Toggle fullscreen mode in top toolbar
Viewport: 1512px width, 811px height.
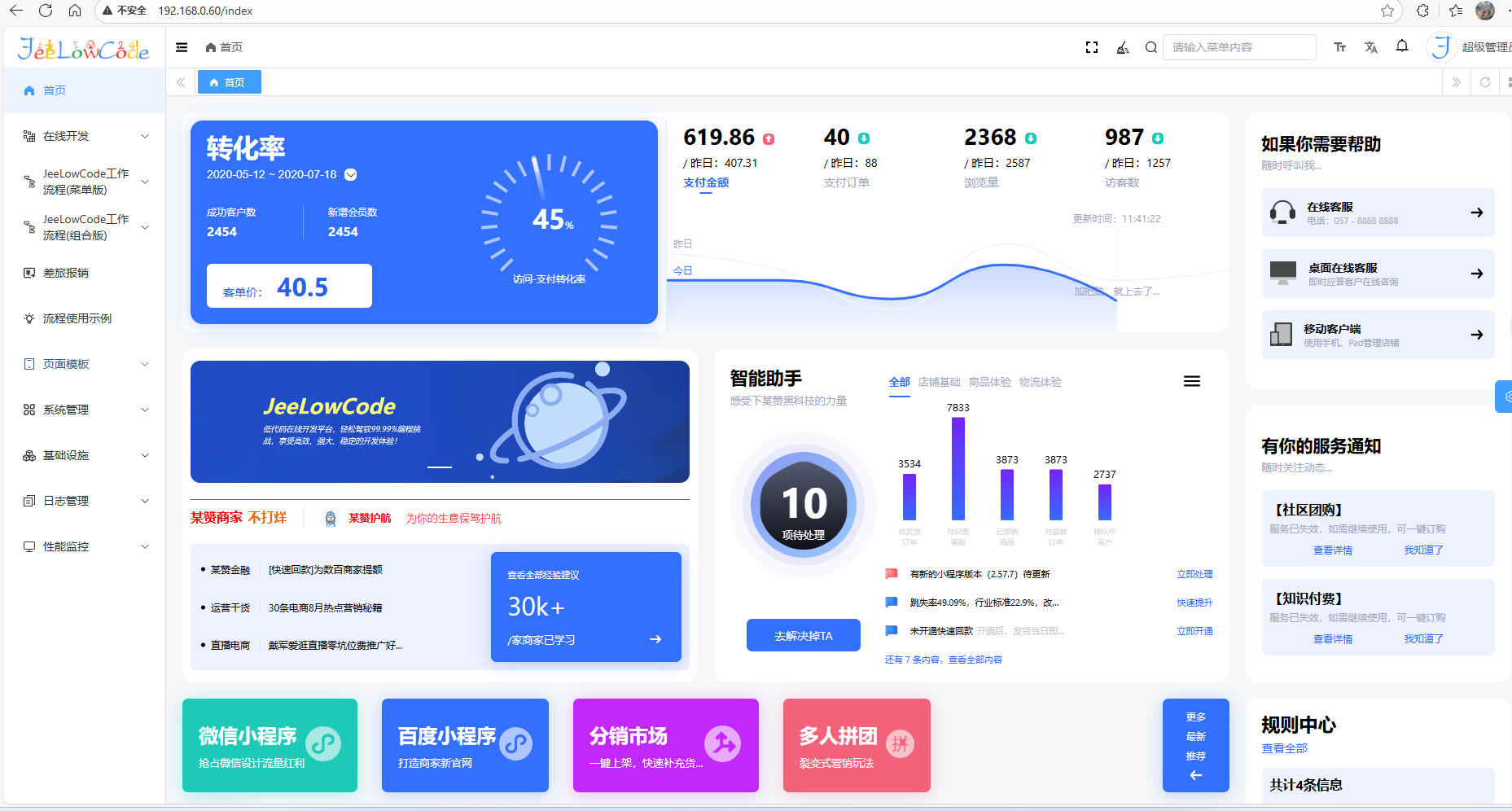point(1092,47)
